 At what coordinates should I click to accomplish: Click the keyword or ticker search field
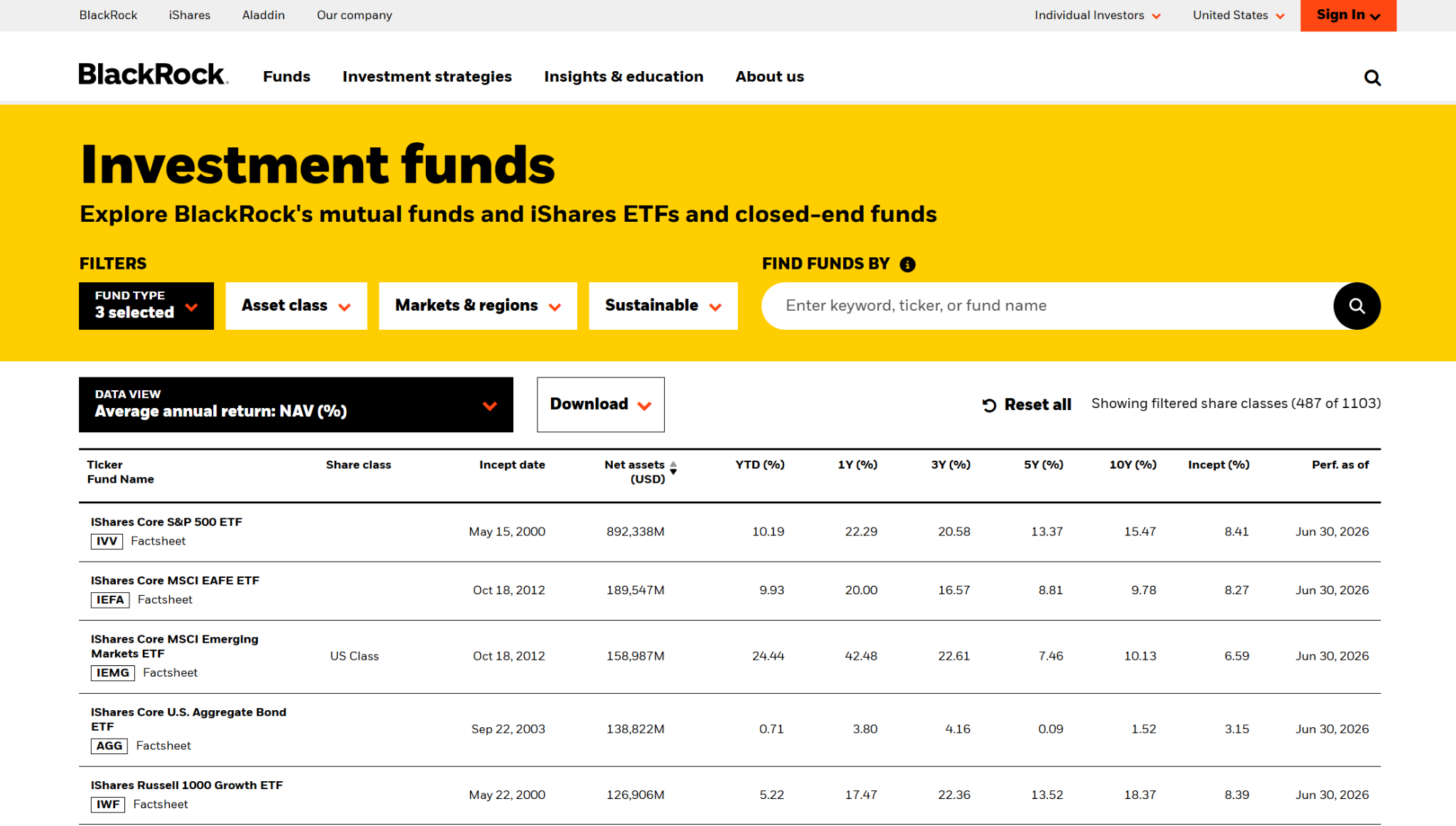point(1048,306)
